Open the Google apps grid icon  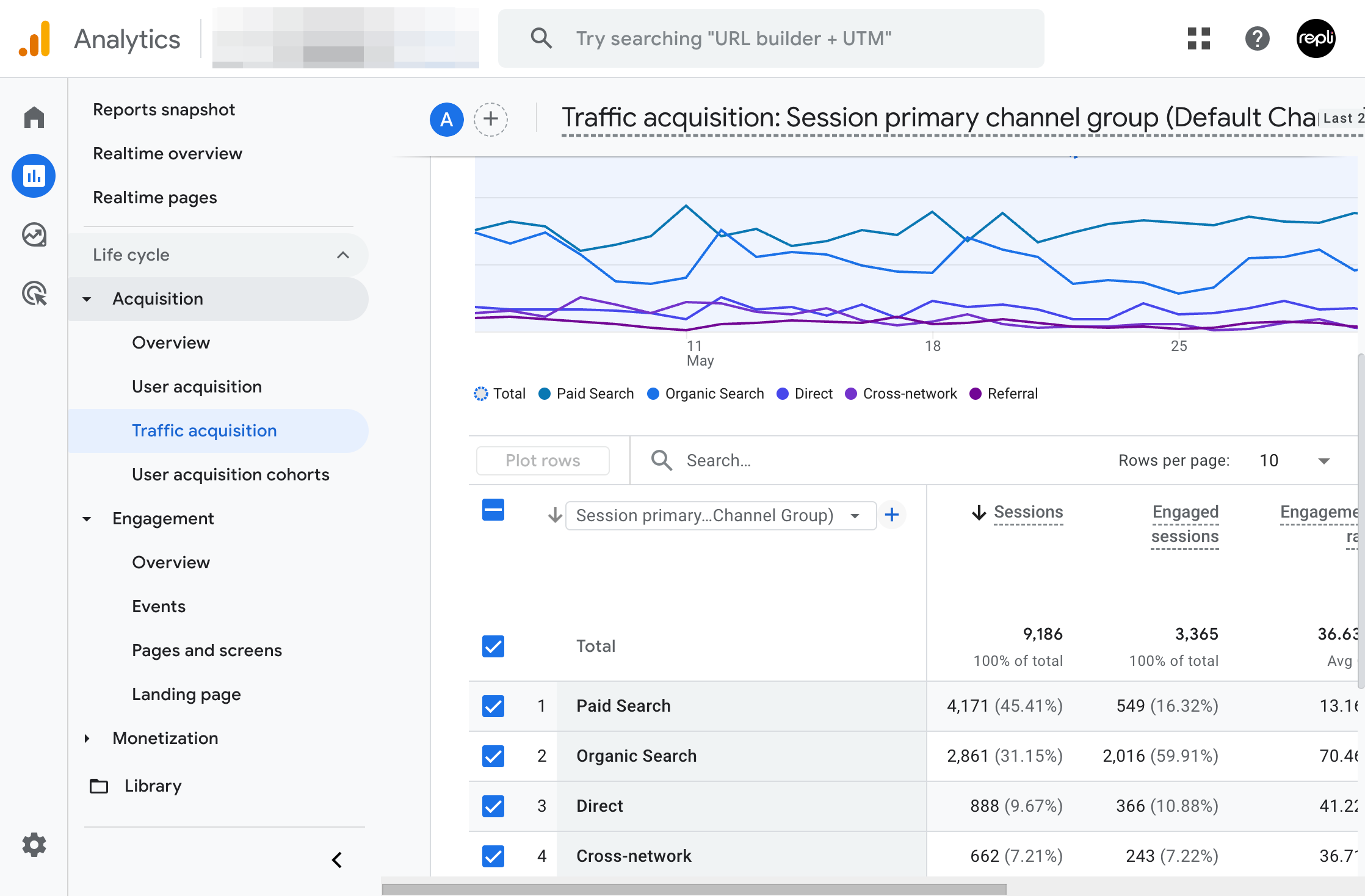point(1199,38)
